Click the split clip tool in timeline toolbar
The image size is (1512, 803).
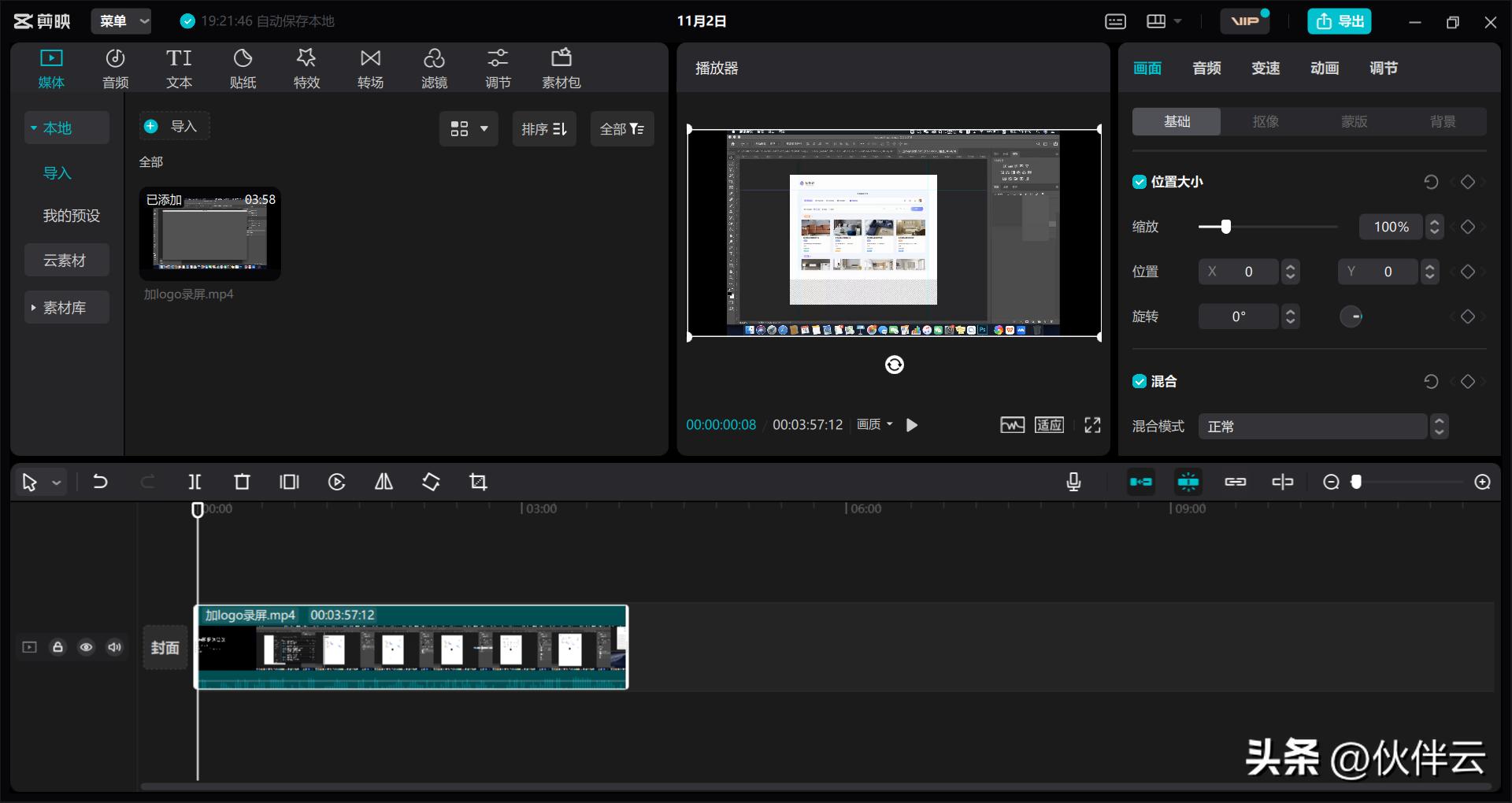pyautogui.click(x=195, y=482)
